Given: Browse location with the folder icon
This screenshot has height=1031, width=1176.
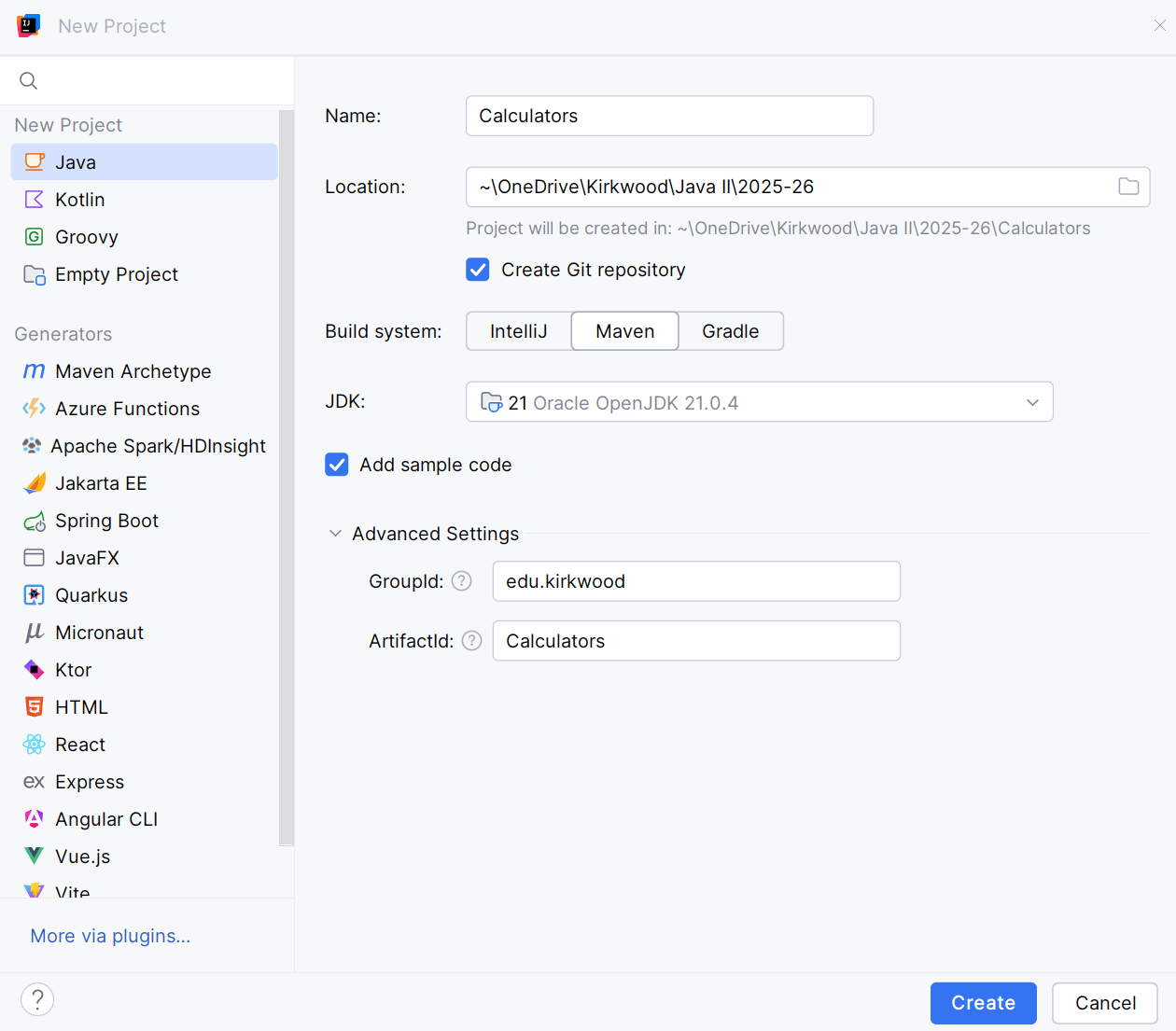Looking at the screenshot, I should tap(1128, 187).
